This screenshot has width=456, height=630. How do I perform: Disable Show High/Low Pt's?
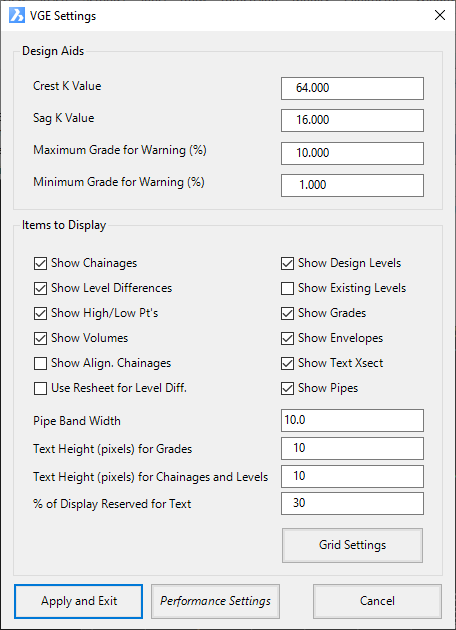pos(40,313)
